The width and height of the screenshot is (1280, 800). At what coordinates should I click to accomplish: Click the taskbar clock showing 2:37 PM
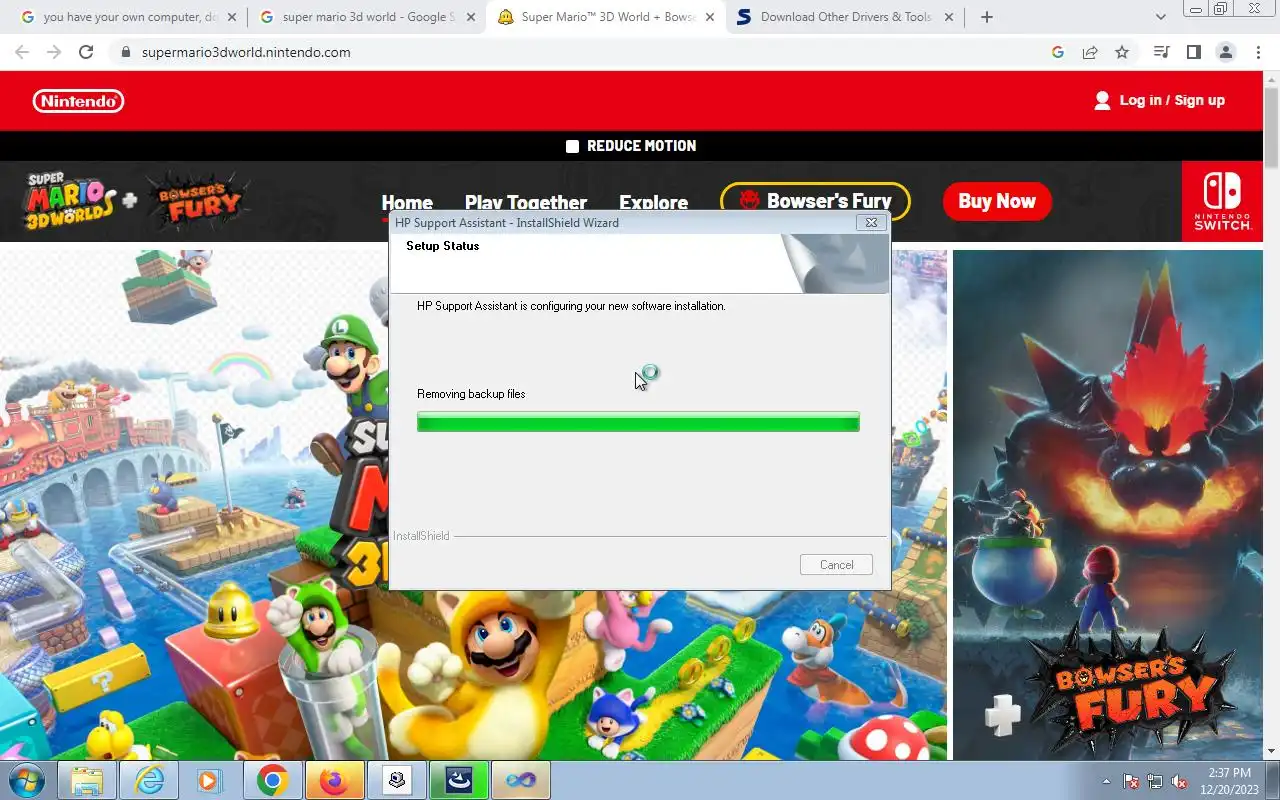pos(1229,780)
